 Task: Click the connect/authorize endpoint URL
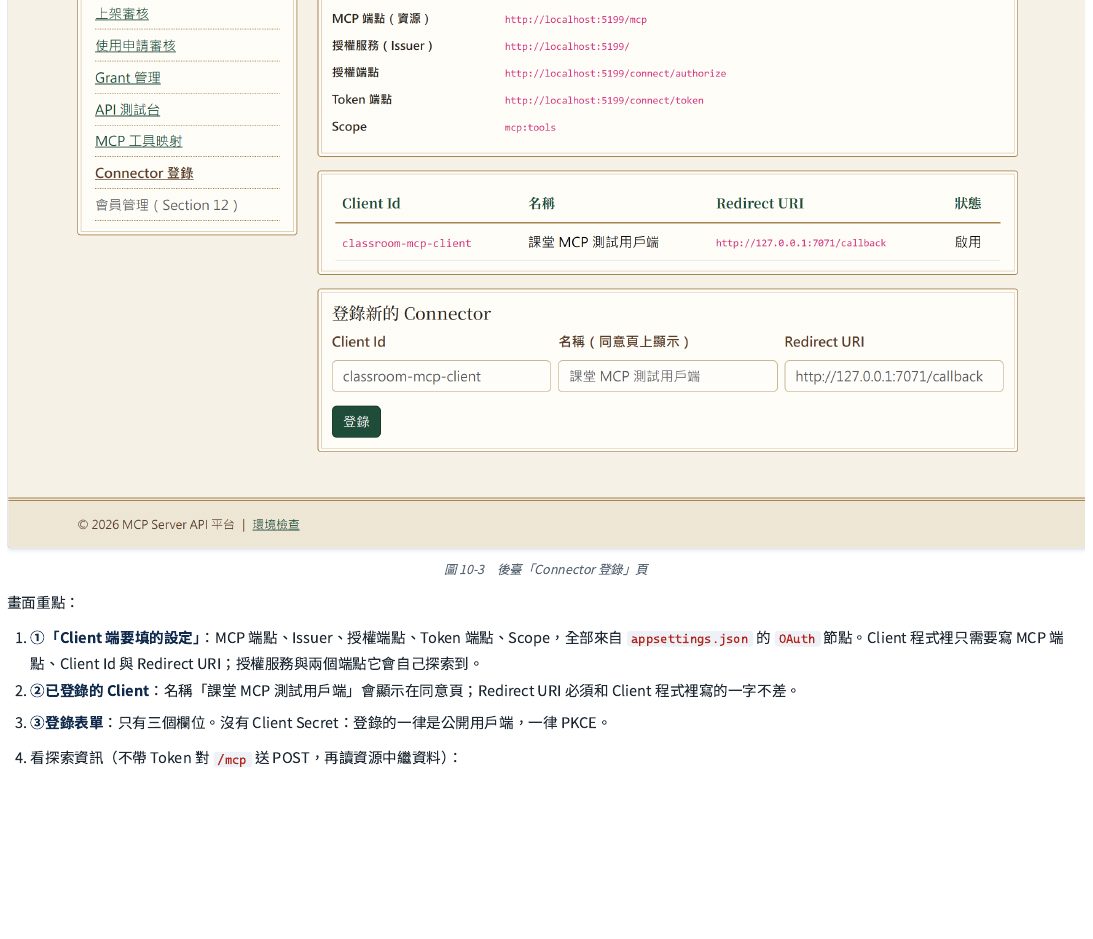(x=616, y=74)
